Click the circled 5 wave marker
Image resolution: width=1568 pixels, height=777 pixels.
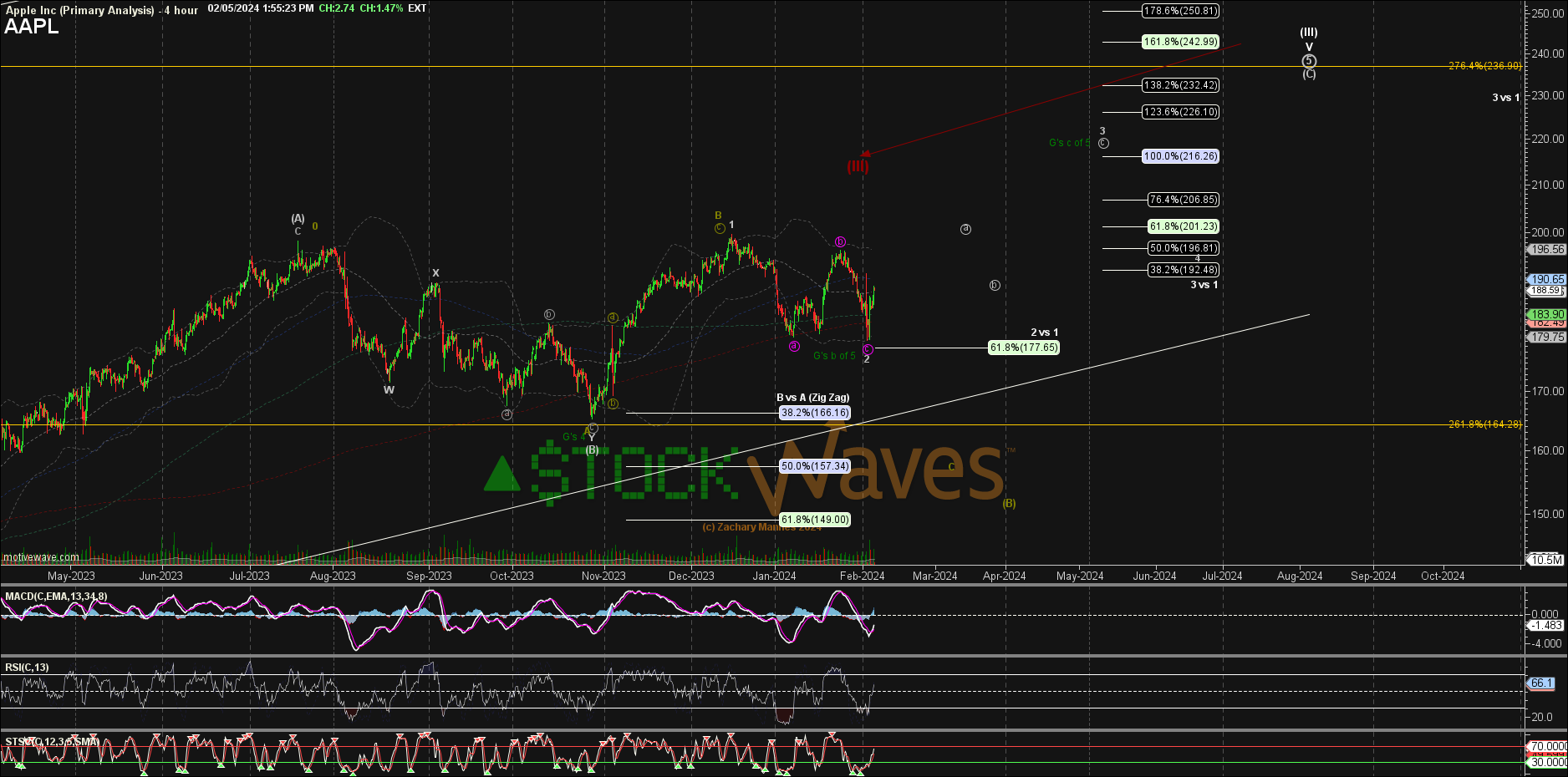pyautogui.click(x=1309, y=61)
